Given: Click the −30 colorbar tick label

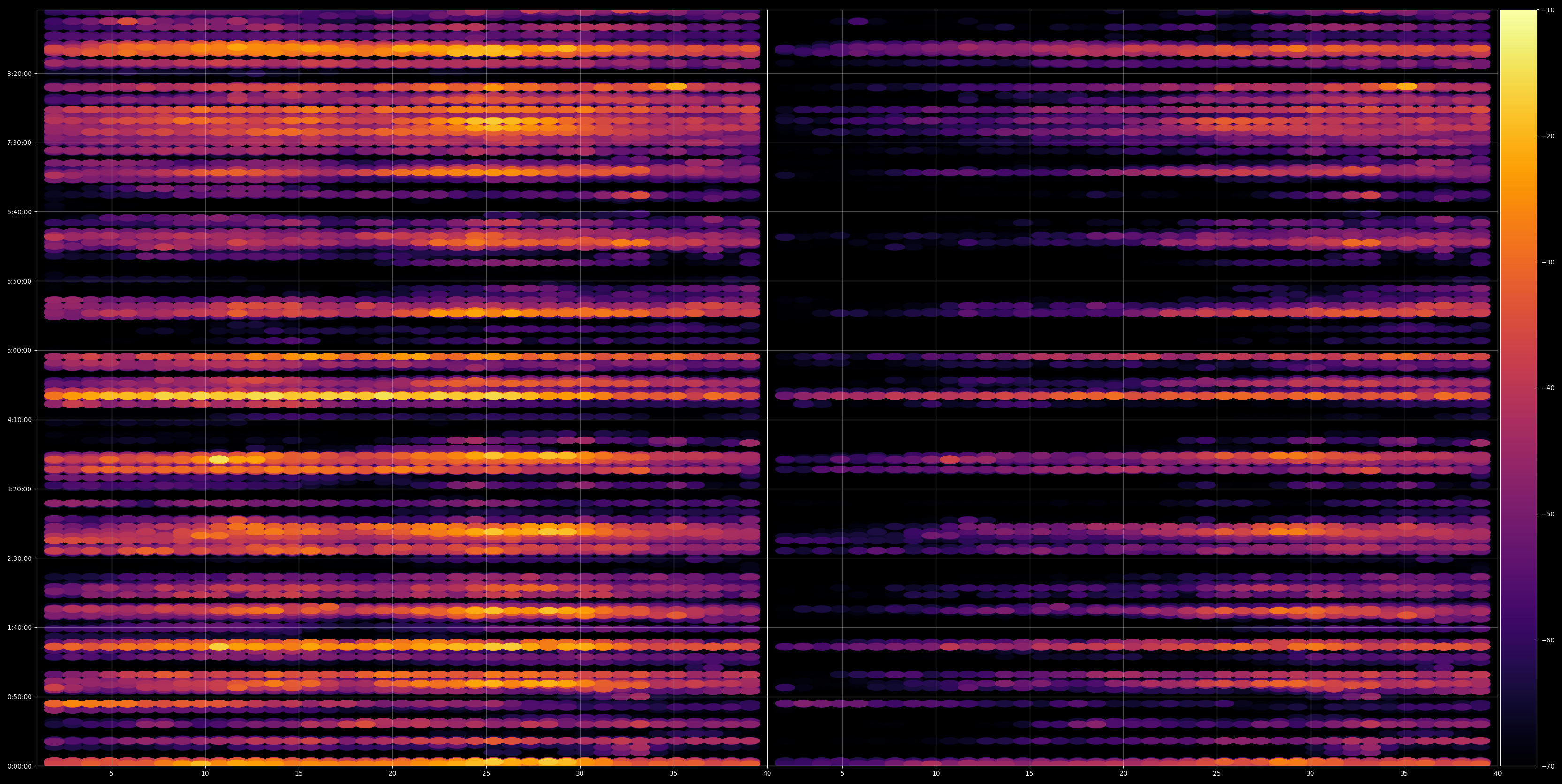Looking at the screenshot, I should click(1548, 262).
